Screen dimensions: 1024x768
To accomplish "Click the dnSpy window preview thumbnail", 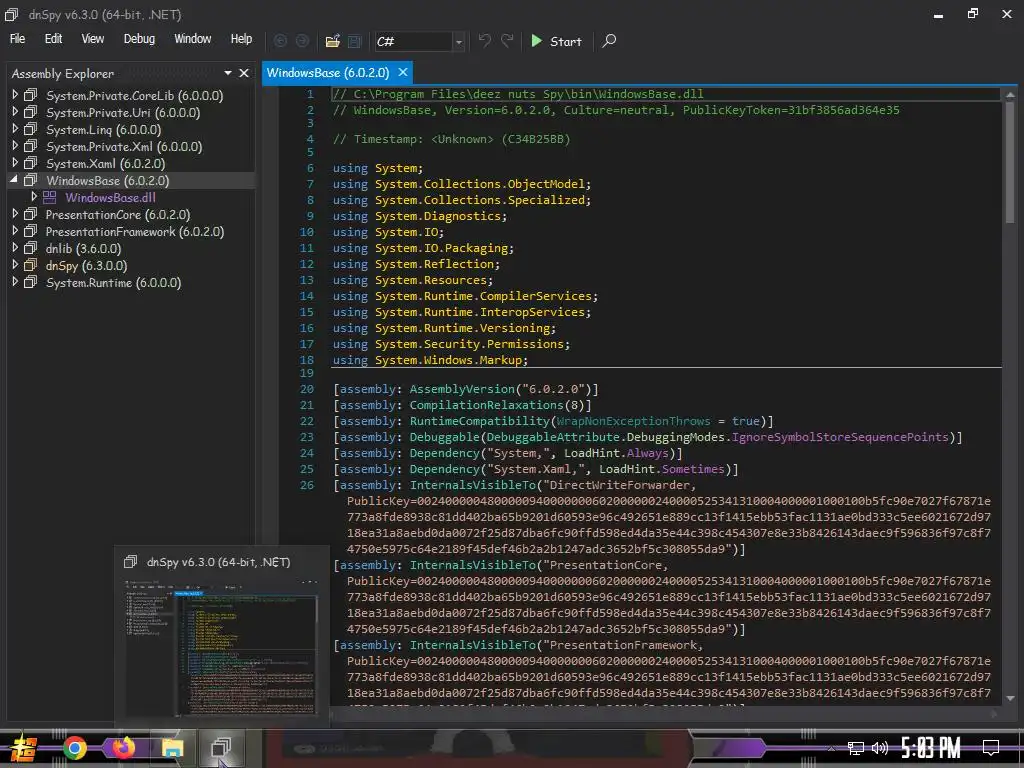I will pos(221,647).
